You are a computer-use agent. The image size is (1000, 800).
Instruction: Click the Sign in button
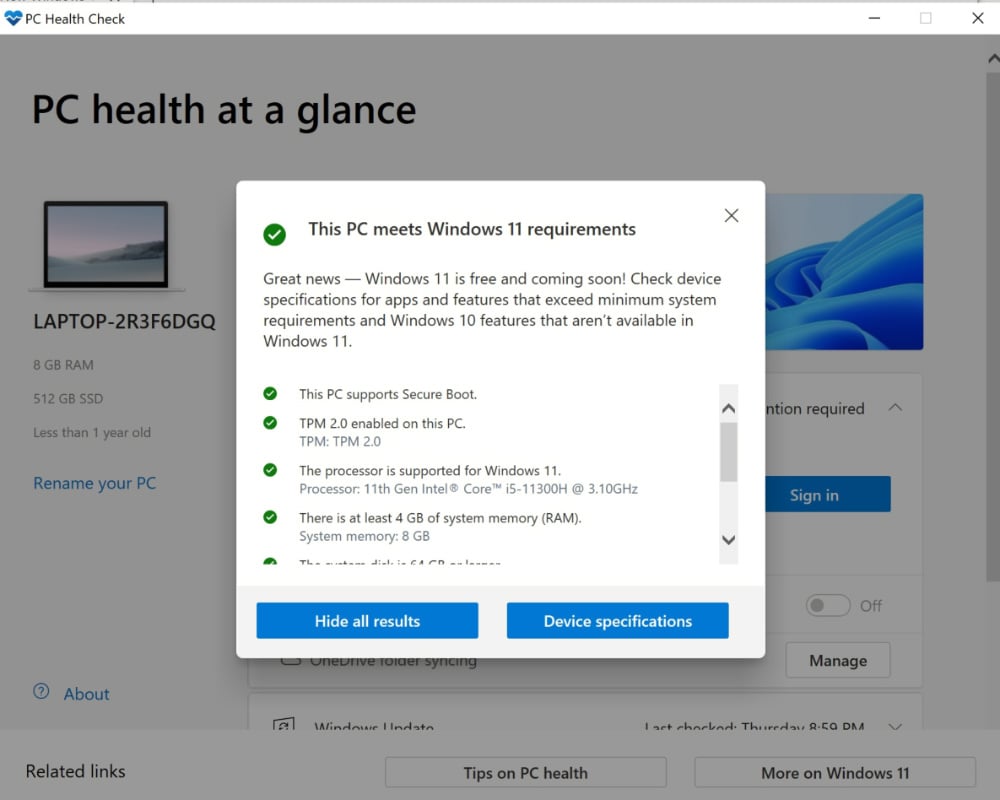point(828,494)
